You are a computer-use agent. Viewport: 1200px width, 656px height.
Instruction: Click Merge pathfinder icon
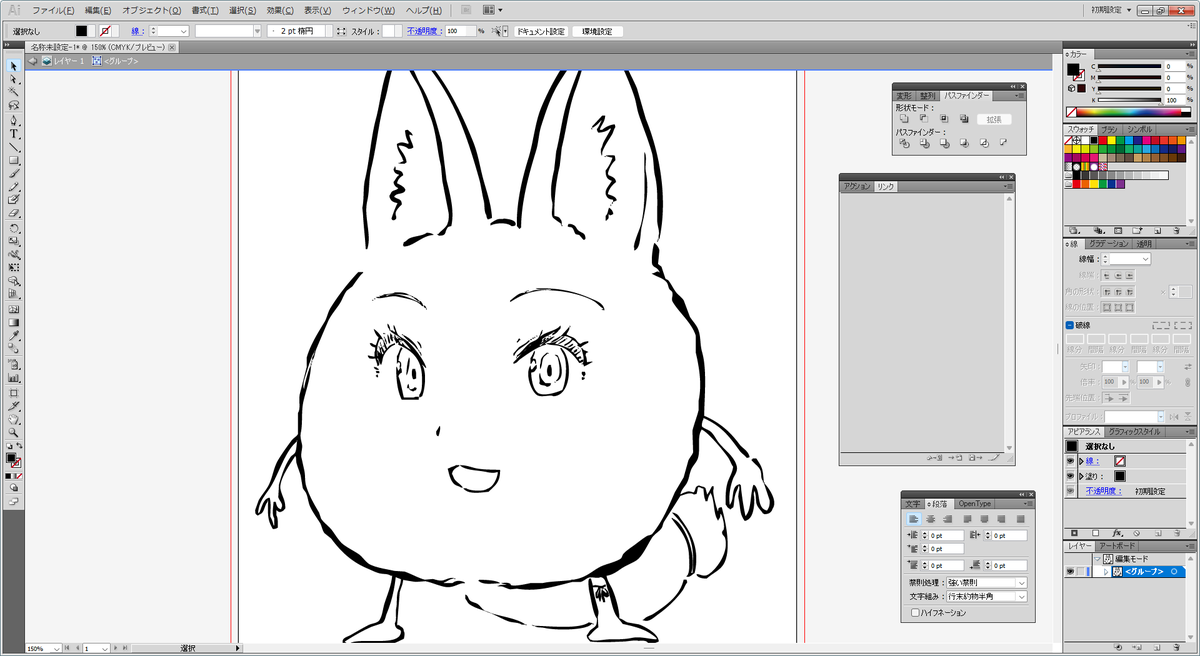click(x=945, y=143)
